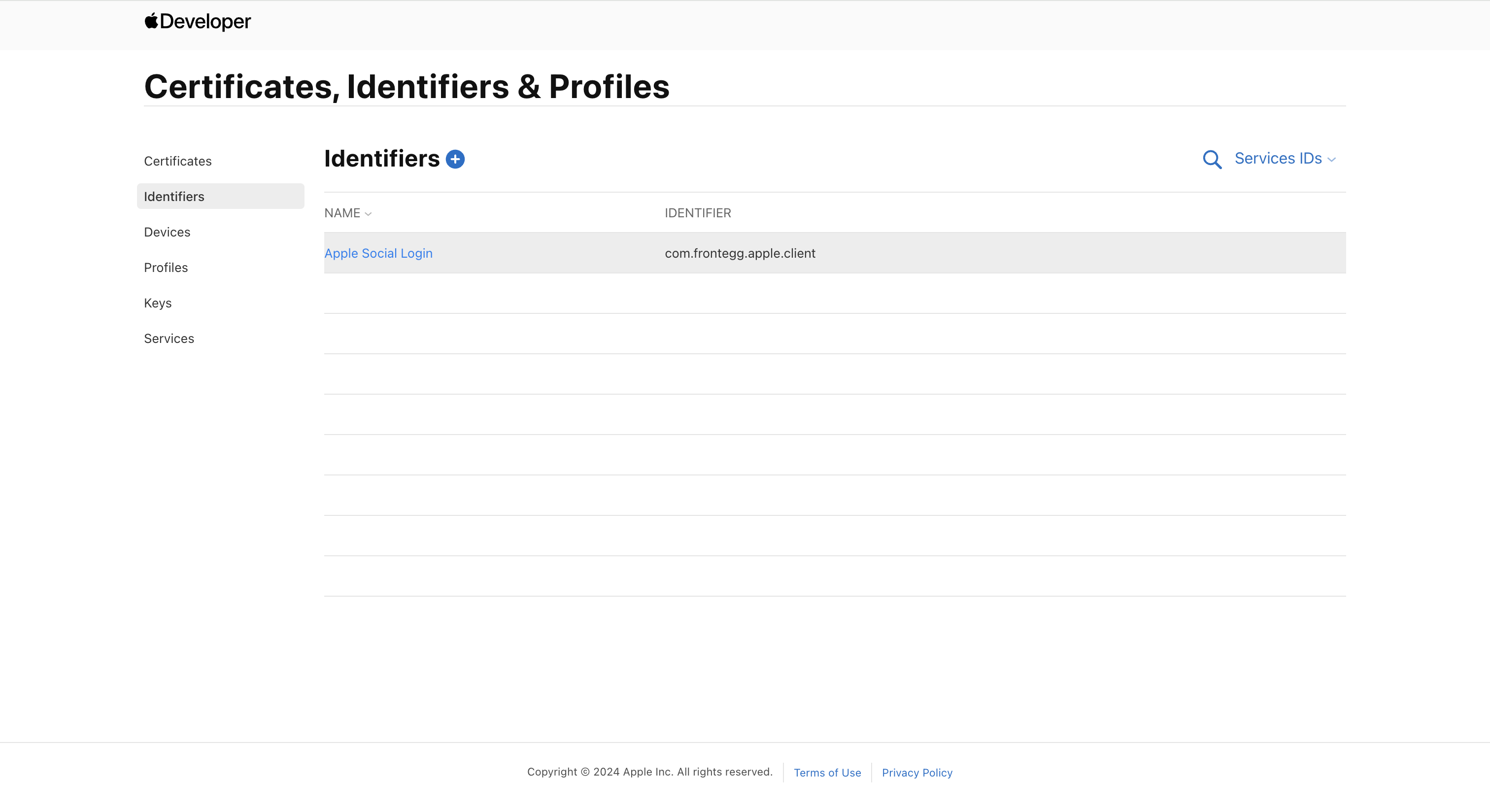Open the Privacy Policy link

point(917,773)
